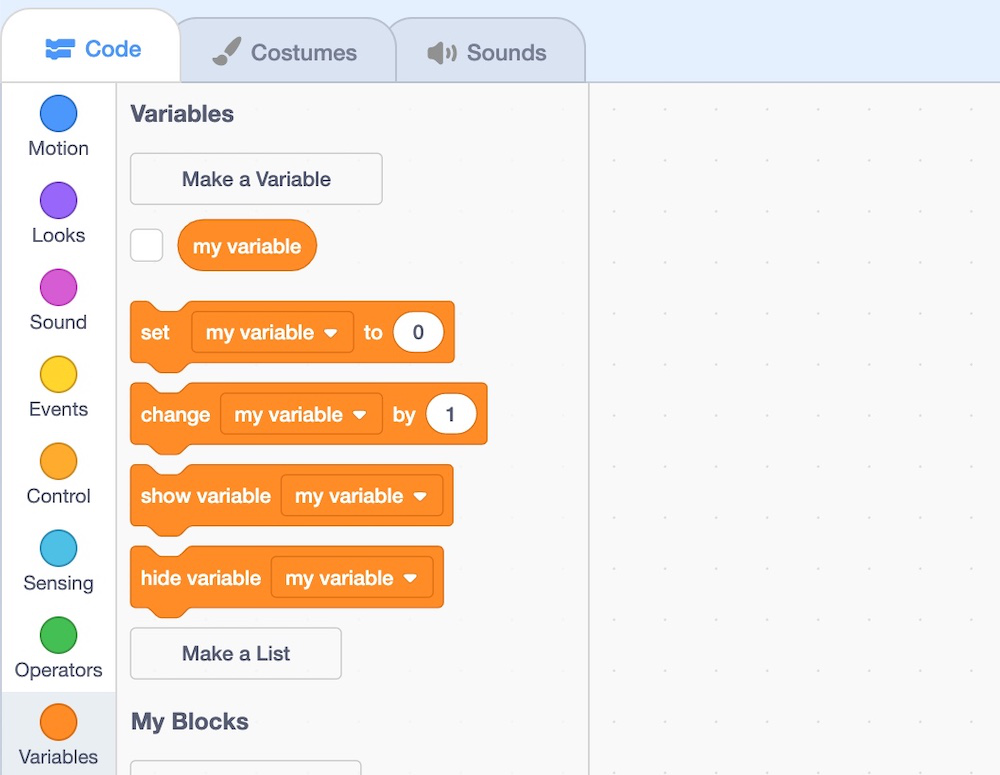Switch to the Sounds tab
This screenshot has width=1000, height=775.
[487, 53]
